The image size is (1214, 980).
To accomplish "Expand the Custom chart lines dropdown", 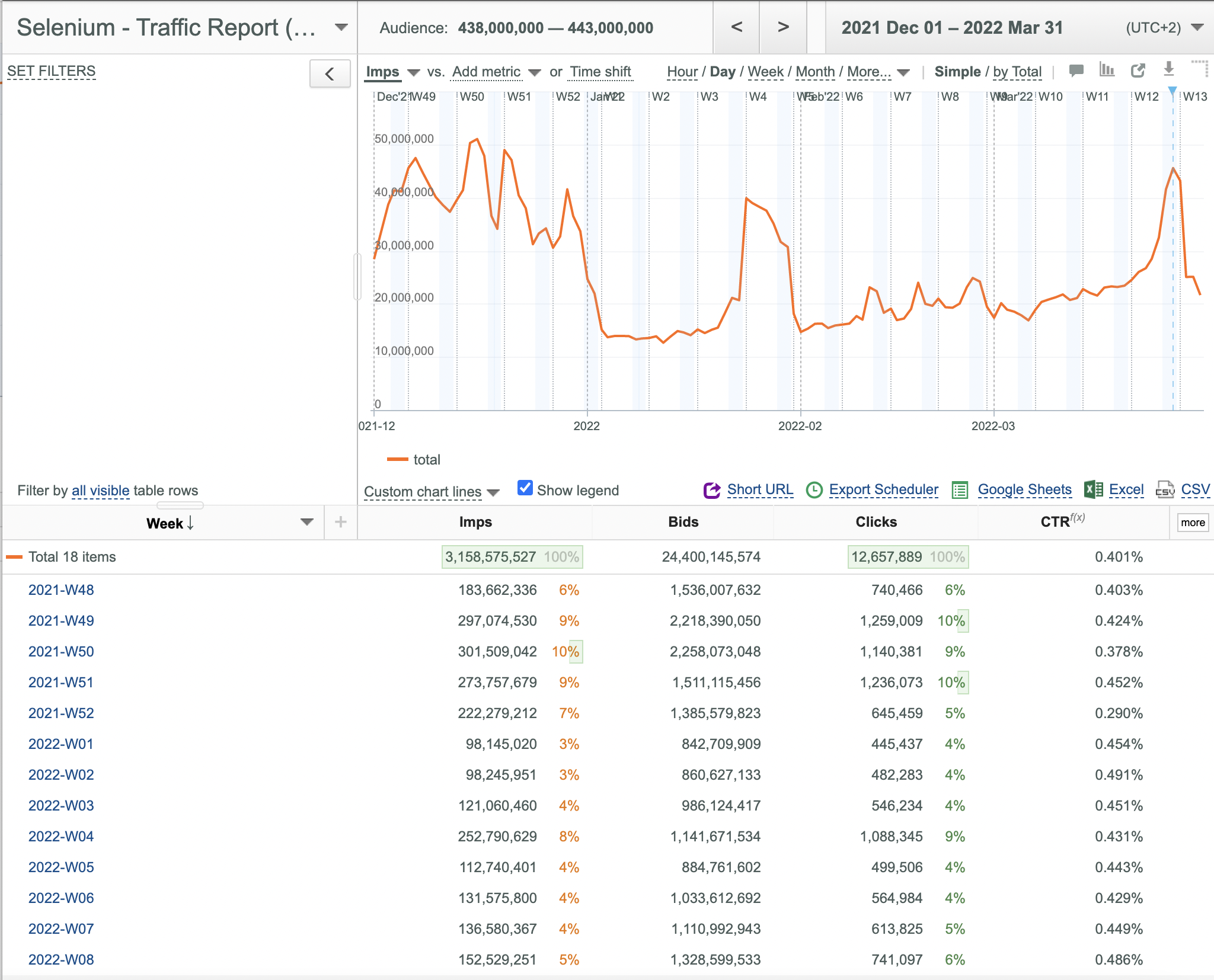I will coord(432,492).
